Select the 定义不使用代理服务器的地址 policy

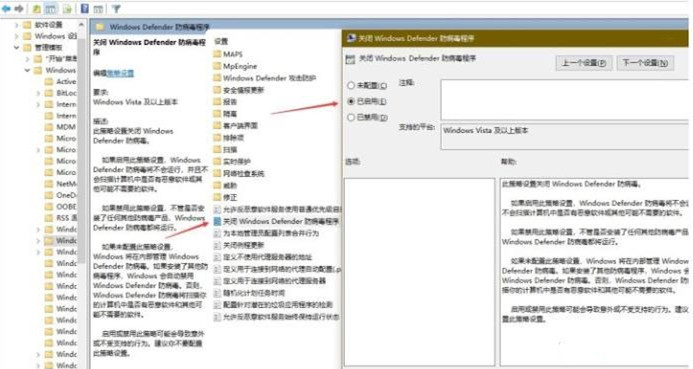point(263,257)
